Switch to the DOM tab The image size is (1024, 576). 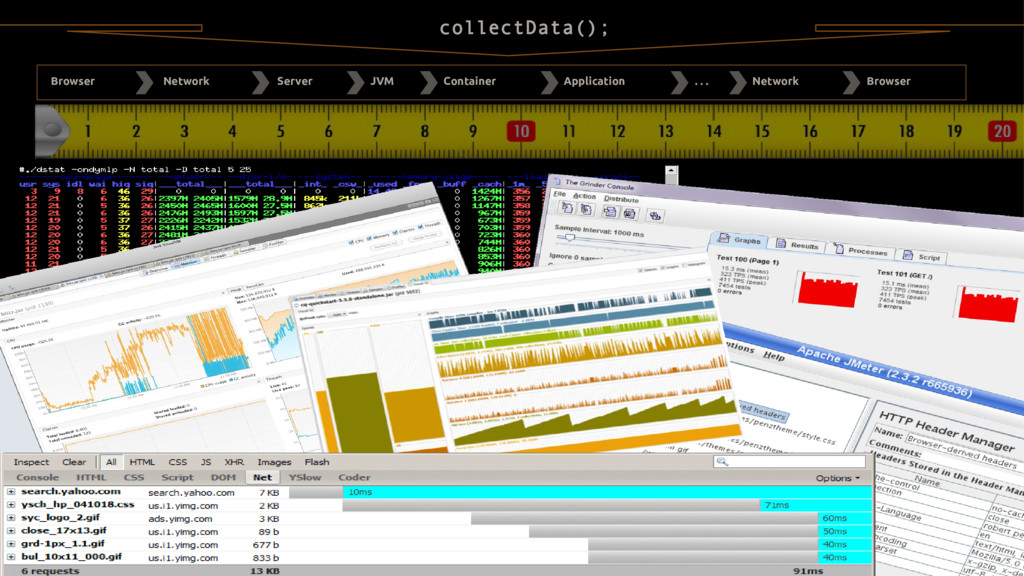(223, 477)
